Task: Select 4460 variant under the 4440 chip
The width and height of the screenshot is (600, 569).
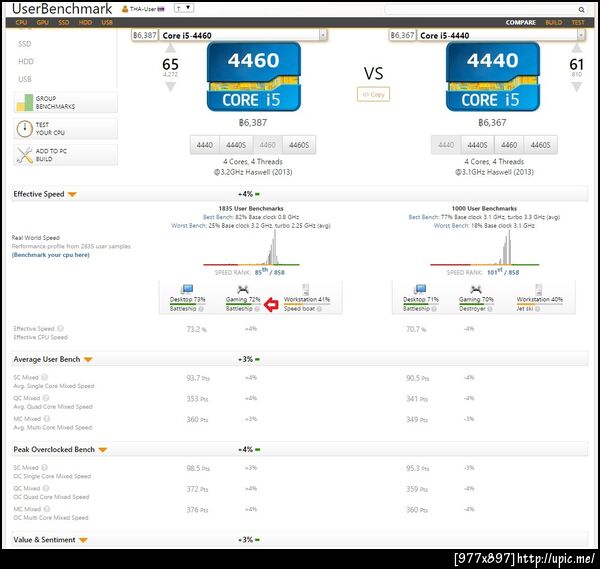Action: (509, 145)
